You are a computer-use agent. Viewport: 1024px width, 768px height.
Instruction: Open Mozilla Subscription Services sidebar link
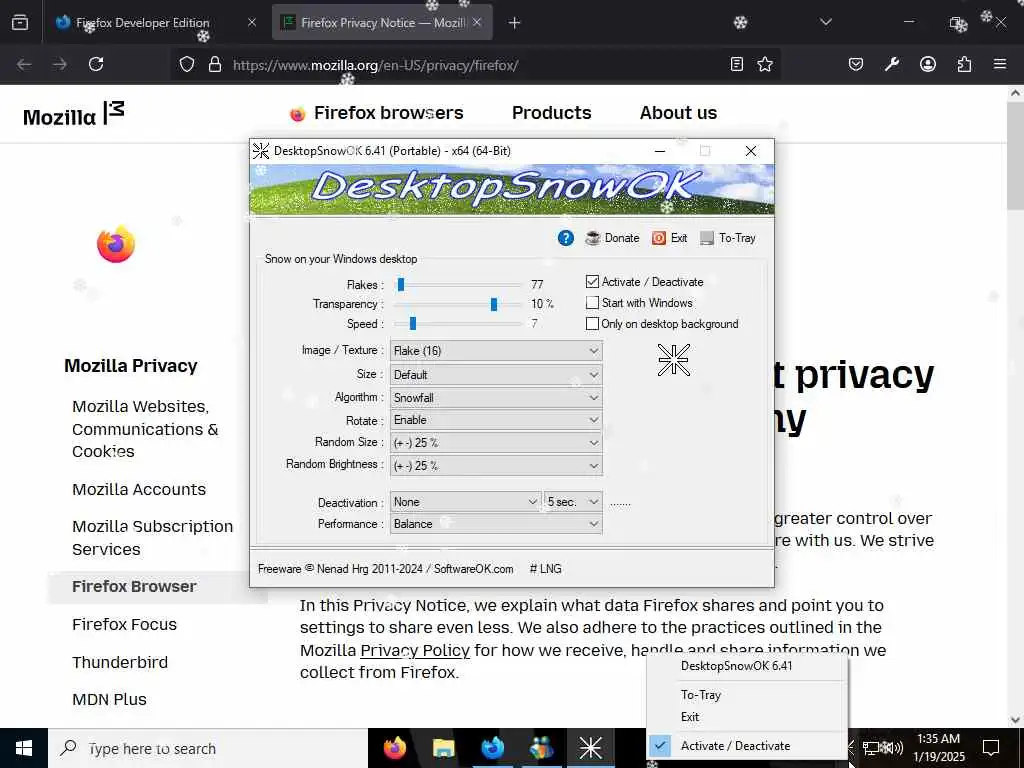click(x=152, y=537)
